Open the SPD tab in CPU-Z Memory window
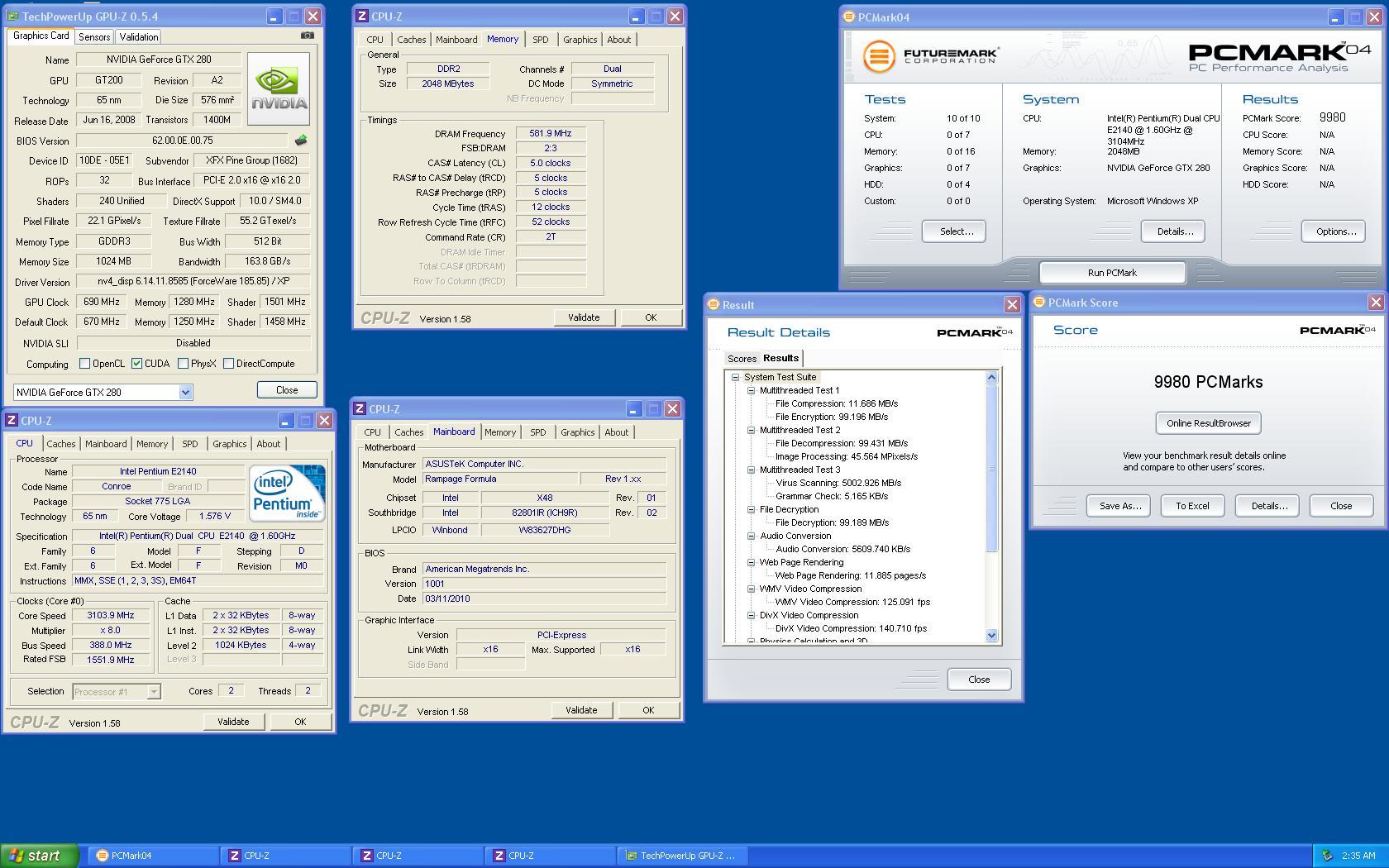This screenshot has width=1389, height=868. click(x=540, y=40)
